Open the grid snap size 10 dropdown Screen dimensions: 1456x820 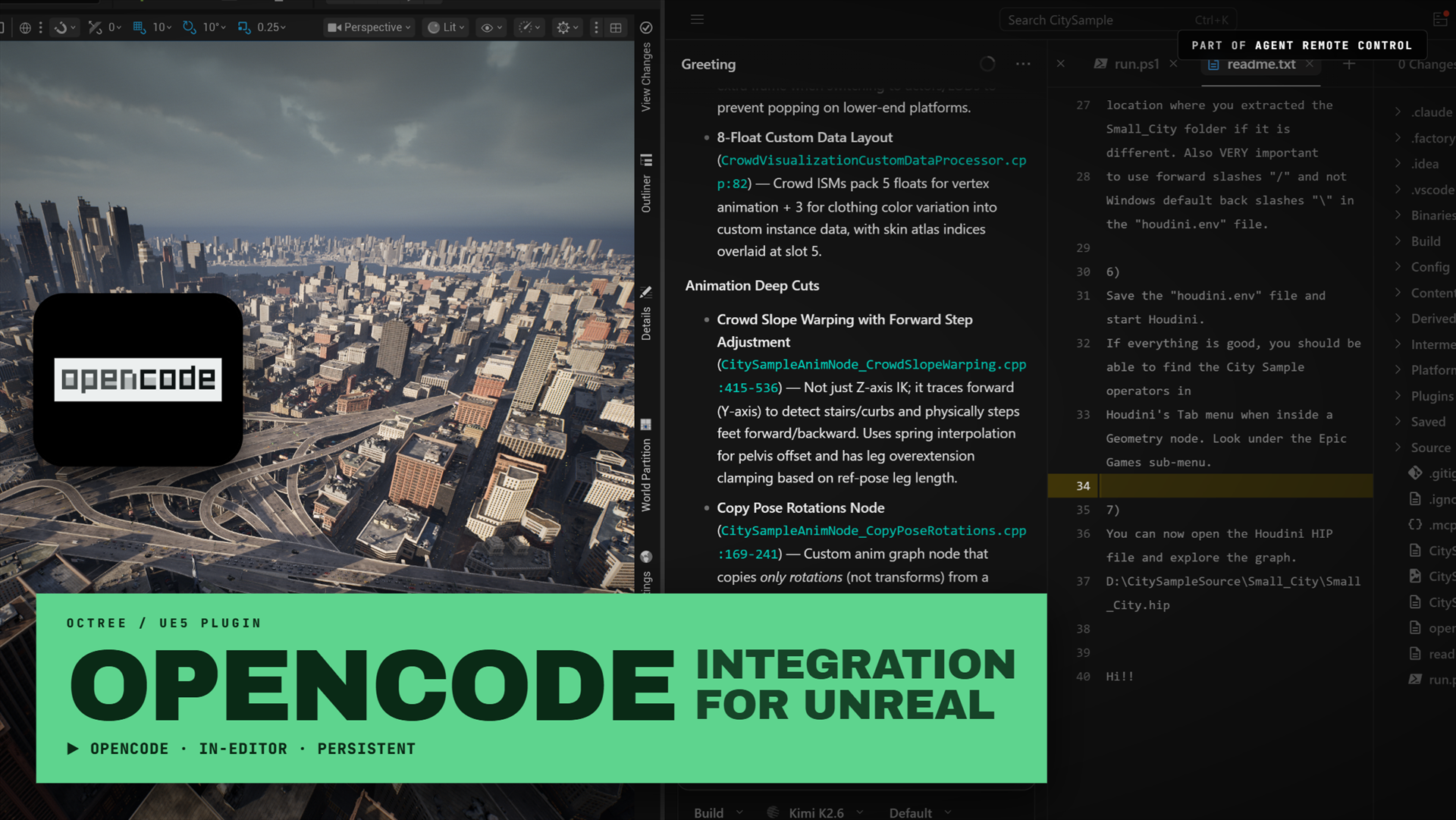point(162,27)
